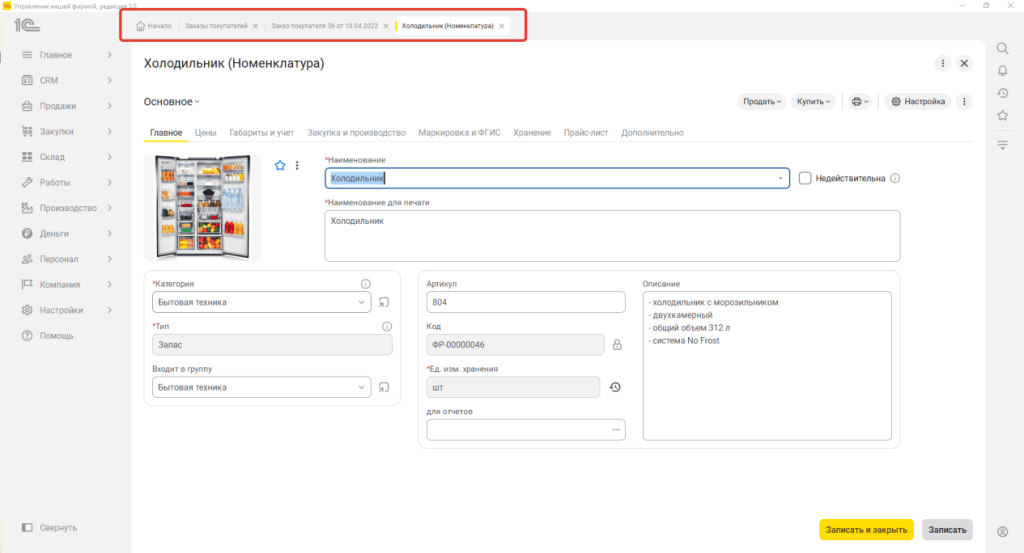Switch to Маркировка и ФГИС tab
Screen dimensions: 1024x553
(x=459, y=133)
